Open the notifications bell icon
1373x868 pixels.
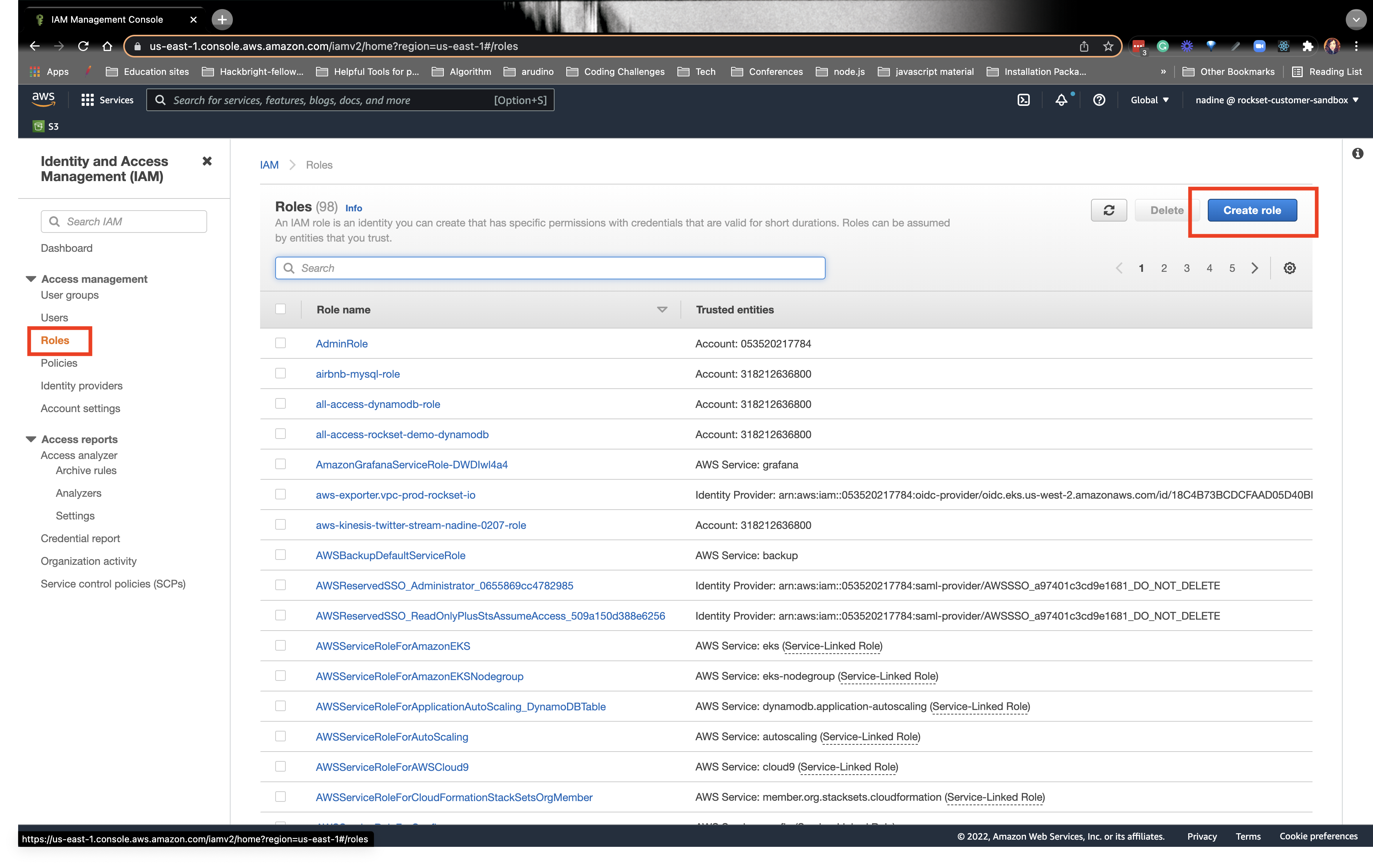(1061, 100)
